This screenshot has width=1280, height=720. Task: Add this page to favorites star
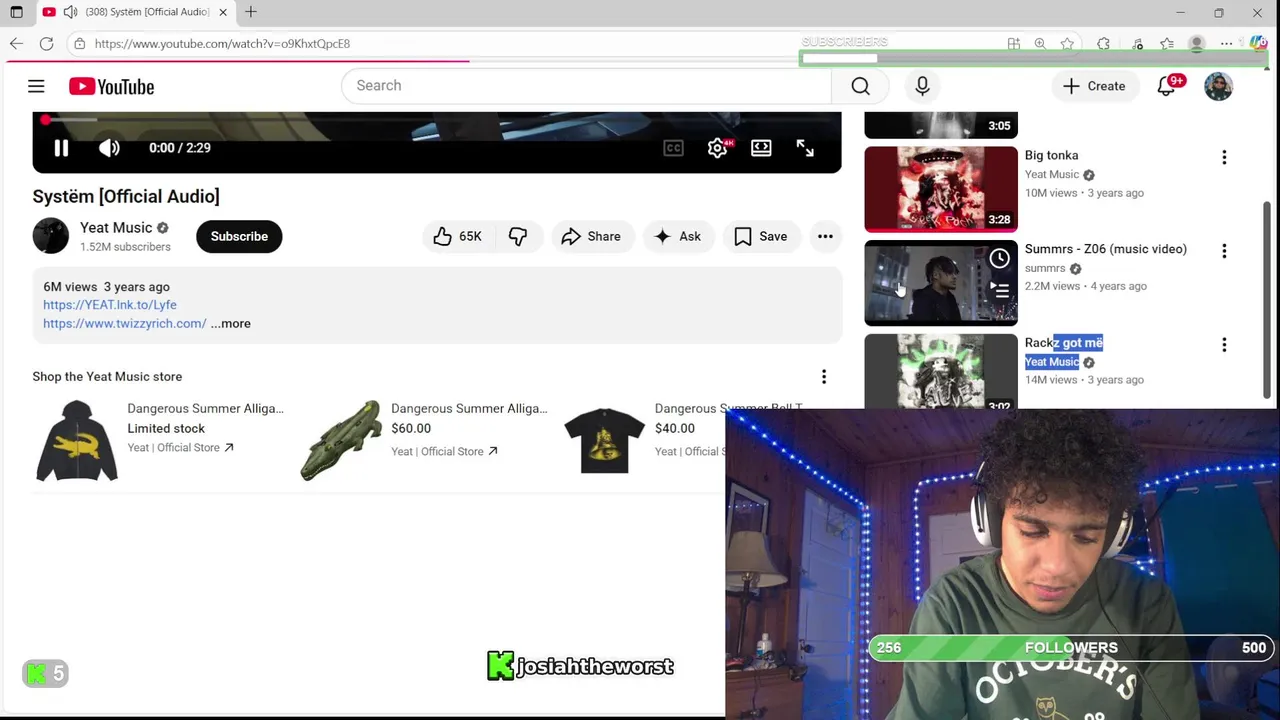(1068, 44)
